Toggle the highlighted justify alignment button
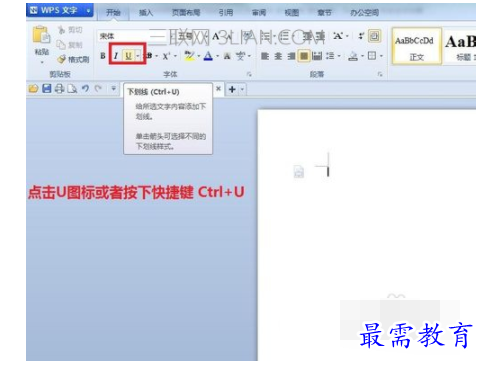 (304, 56)
